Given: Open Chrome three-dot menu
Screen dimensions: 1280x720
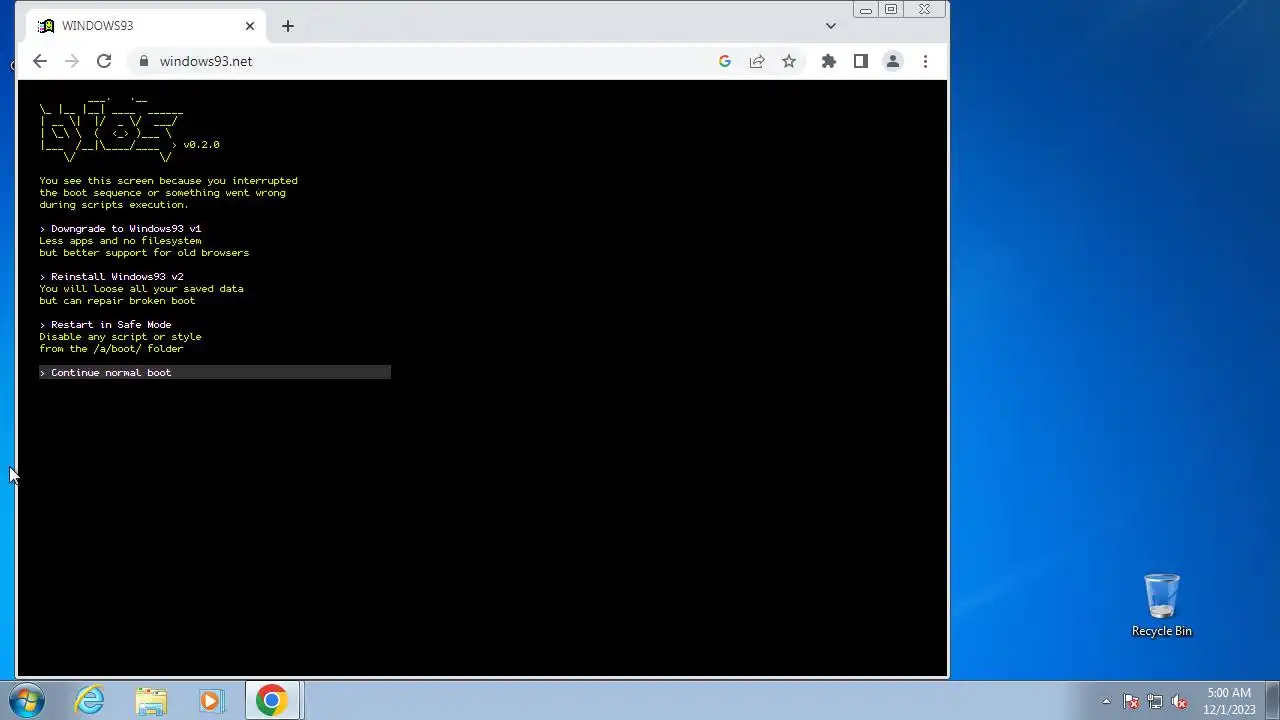Looking at the screenshot, I should point(925,61).
